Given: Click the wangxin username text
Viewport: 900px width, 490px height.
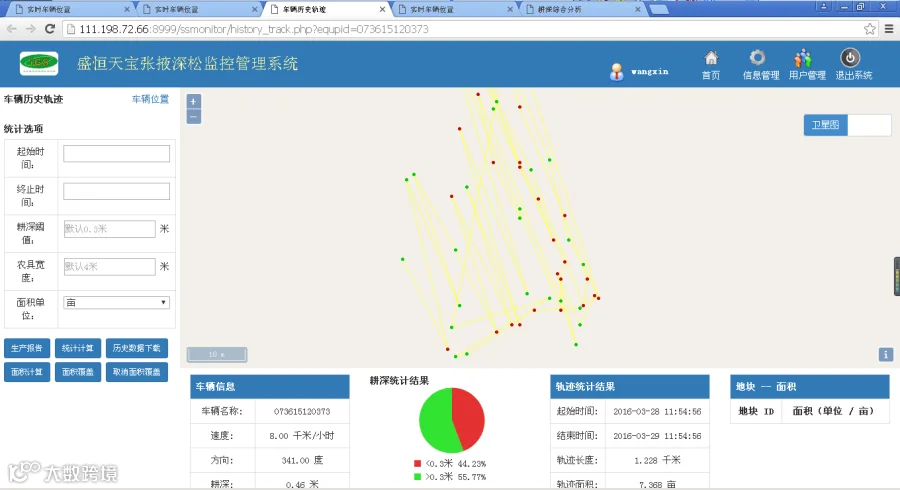Looking at the screenshot, I should tap(650, 72).
